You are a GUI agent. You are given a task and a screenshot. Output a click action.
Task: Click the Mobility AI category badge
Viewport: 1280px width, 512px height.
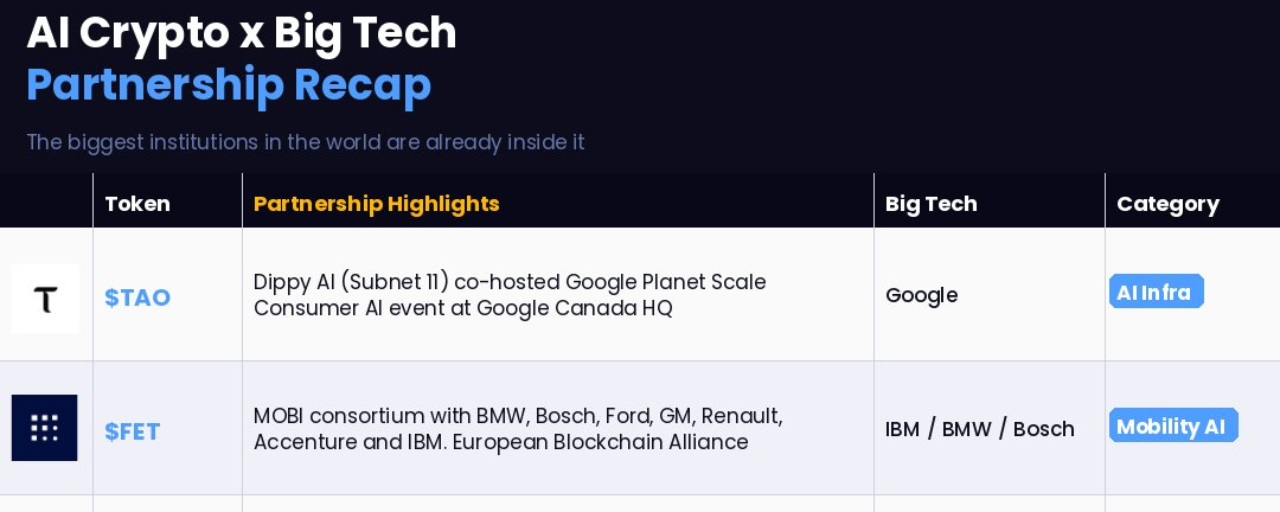click(x=1172, y=426)
